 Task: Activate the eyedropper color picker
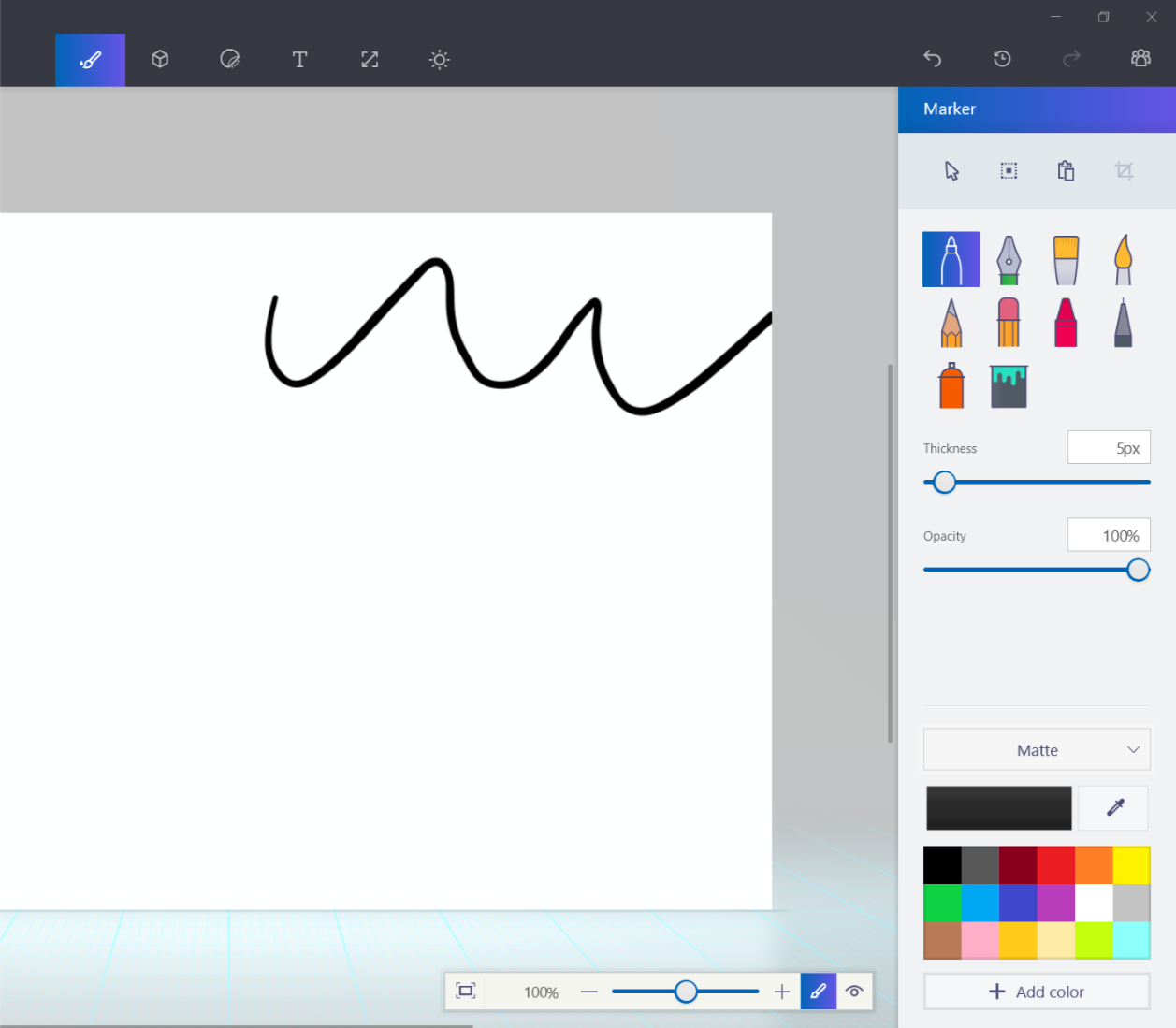[x=1113, y=807]
